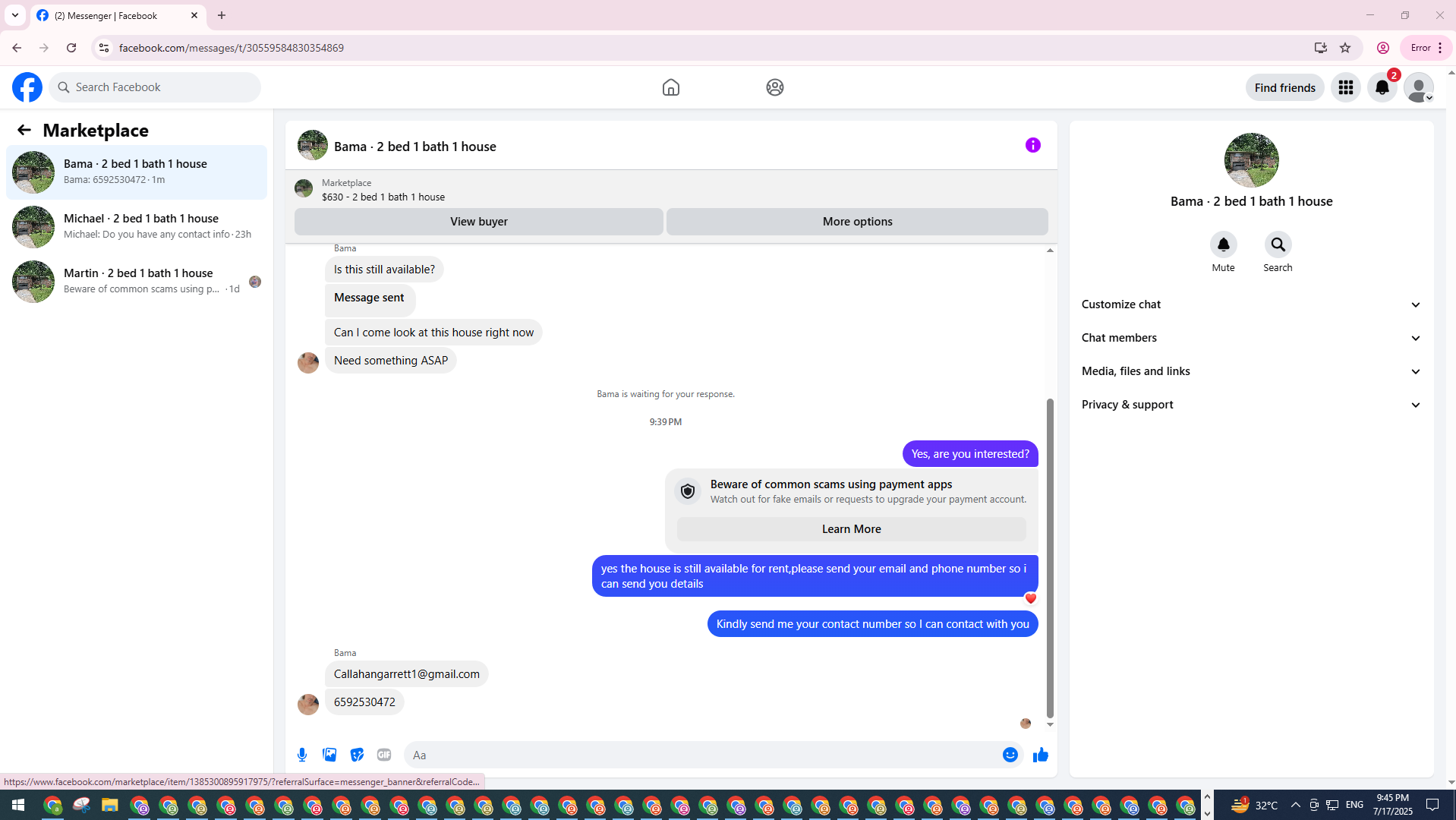Screen dimensions: 1456x820
Task: Click the heart reaction on the message
Action: (x=1030, y=598)
